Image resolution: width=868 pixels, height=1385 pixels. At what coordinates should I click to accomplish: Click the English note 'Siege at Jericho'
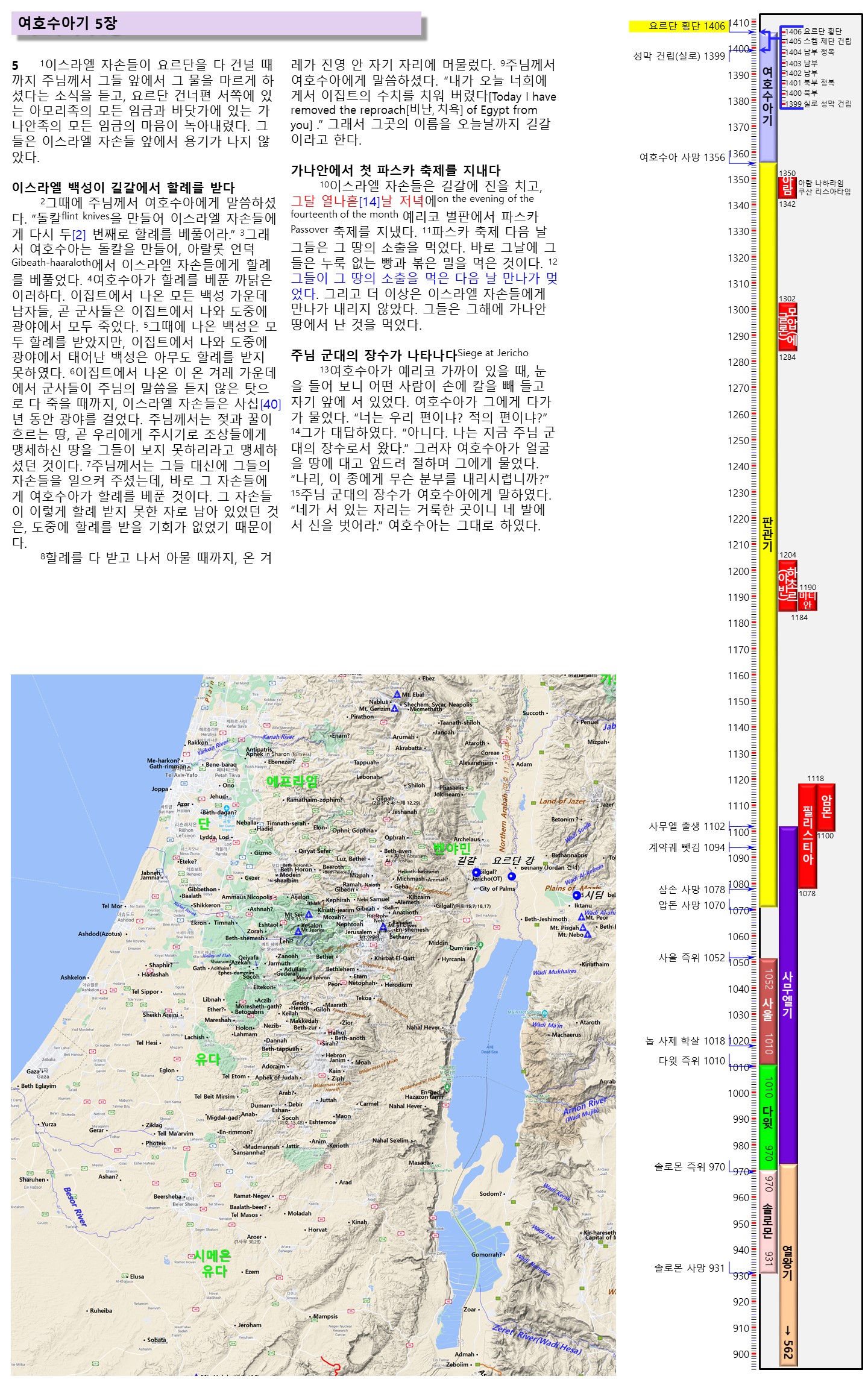[492, 353]
